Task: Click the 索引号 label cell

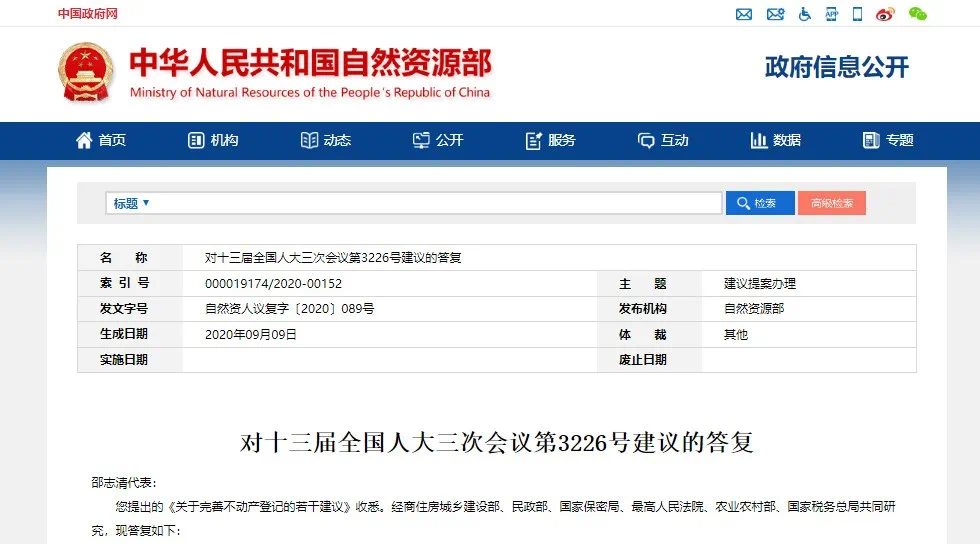Action: click(x=130, y=283)
